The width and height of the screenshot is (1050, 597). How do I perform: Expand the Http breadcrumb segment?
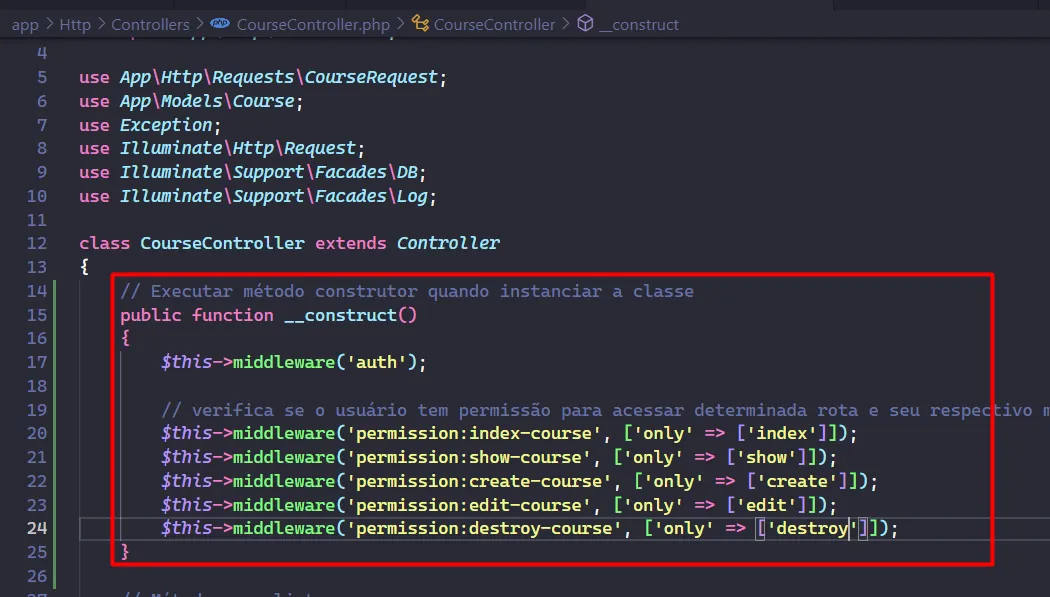point(75,24)
